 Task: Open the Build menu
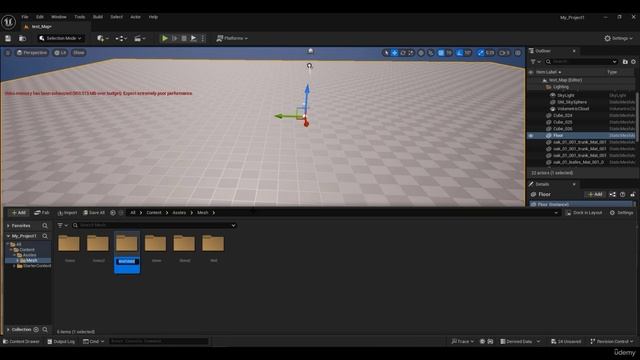point(98,17)
